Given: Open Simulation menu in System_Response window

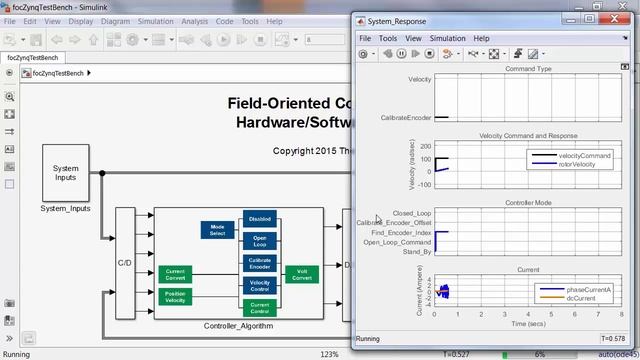Looking at the screenshot, I should [447, 38].
